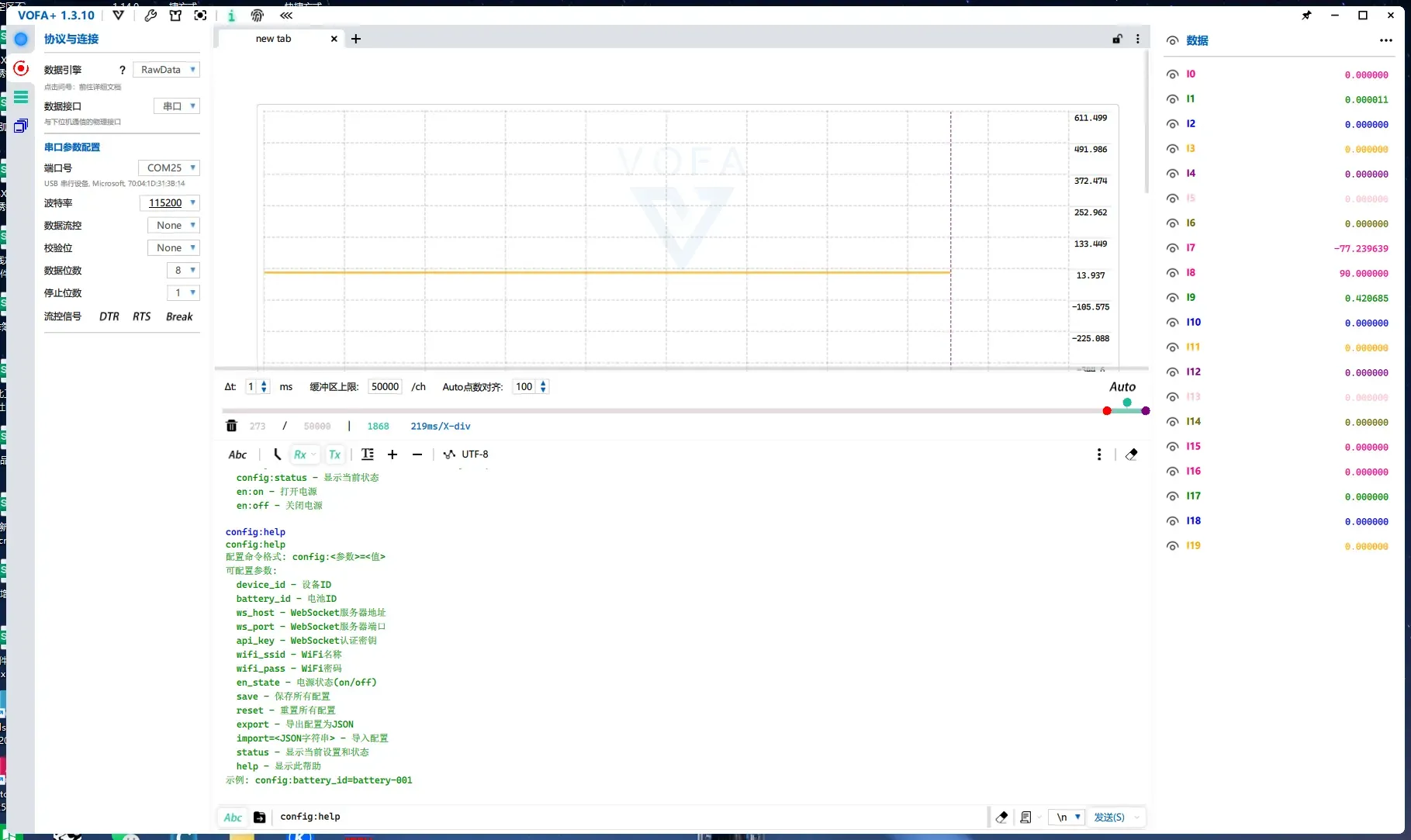Open the wrench settings tool
Image resolution: width=1411 pixels, height=840 pixels.
pyautogui.click(x=150, y=15)
